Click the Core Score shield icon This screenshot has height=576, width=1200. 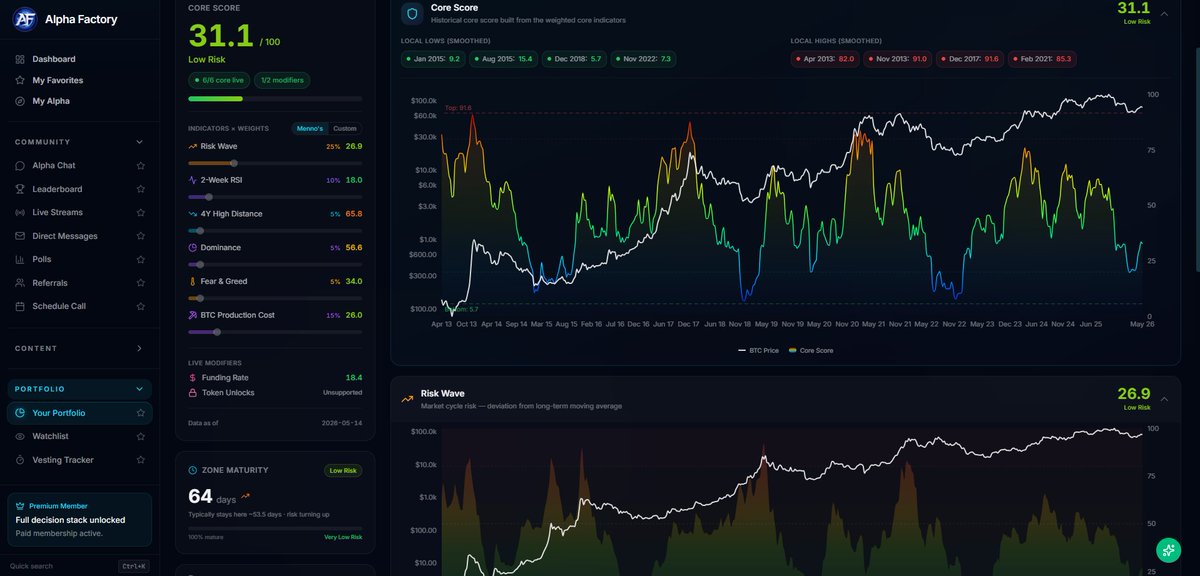tap(412, 13)
